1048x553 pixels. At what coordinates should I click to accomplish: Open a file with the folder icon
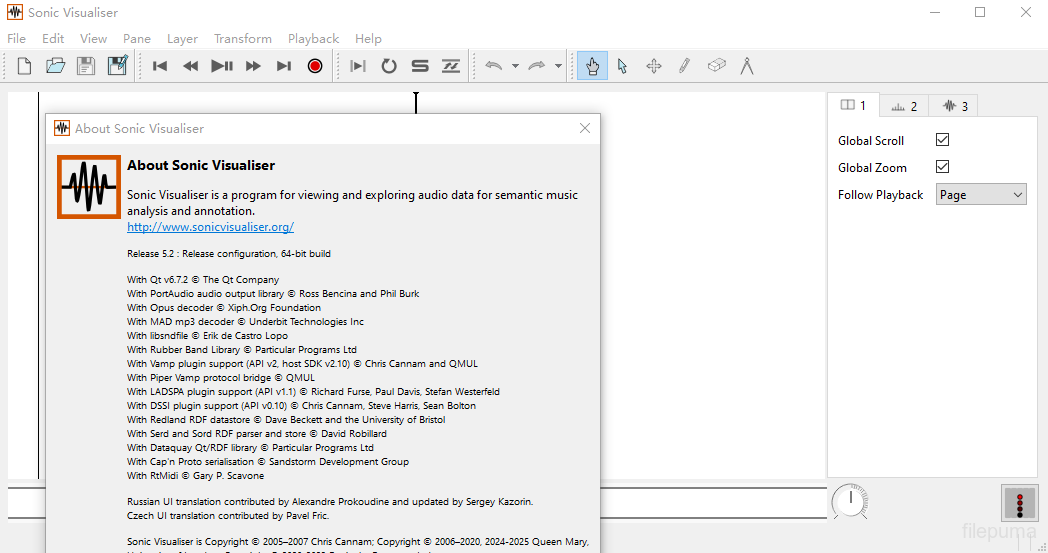point(55,66)
